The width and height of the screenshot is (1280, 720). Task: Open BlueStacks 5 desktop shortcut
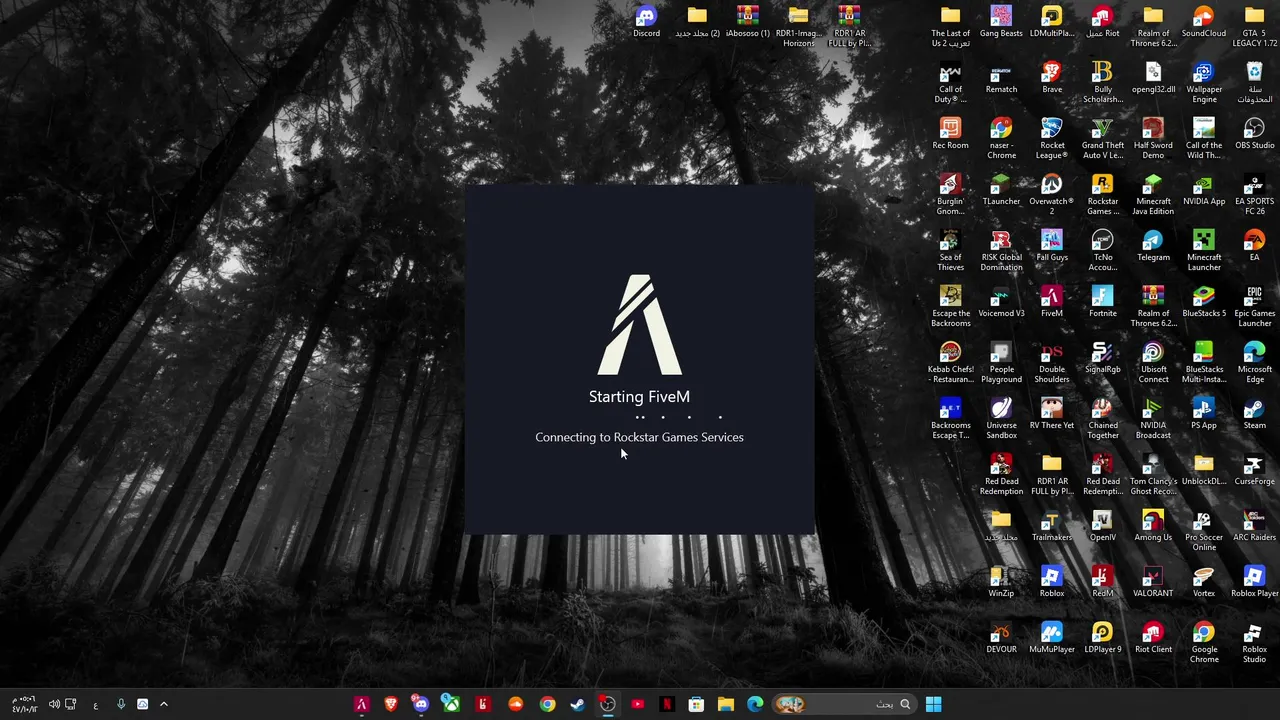click(x=1204, y=302)
